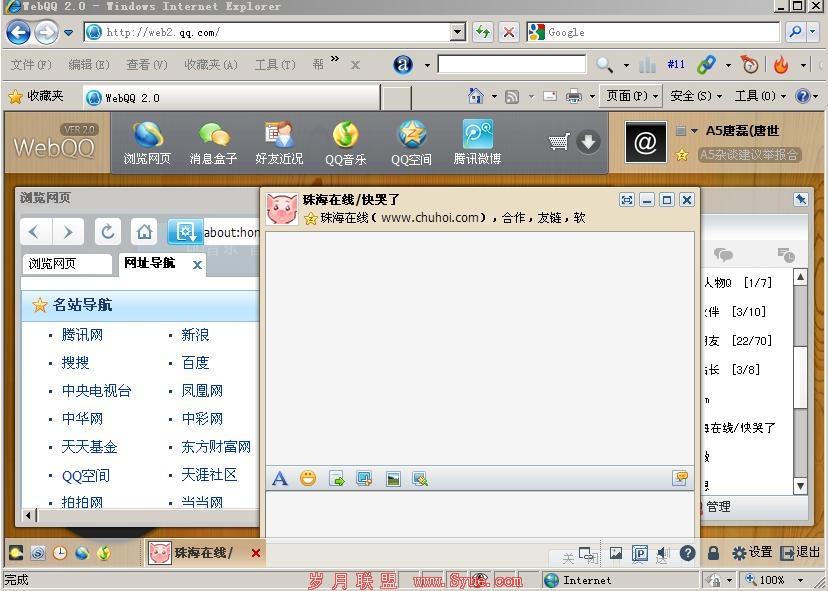Expand the online status dropdown beside A5唐磊
The width and height of the screenshot is (828, 591).
[x=694, y=130]
